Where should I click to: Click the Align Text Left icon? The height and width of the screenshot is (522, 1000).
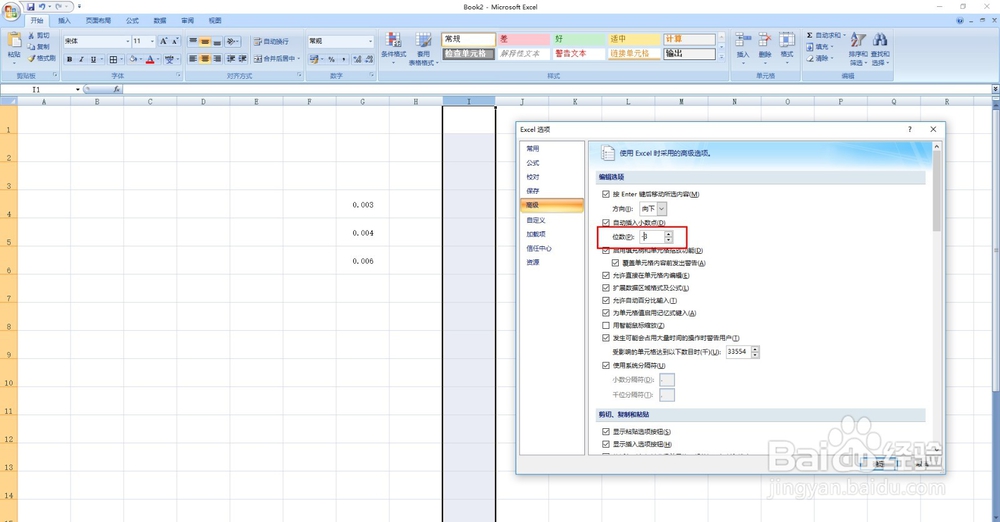(x=193, y=59)
